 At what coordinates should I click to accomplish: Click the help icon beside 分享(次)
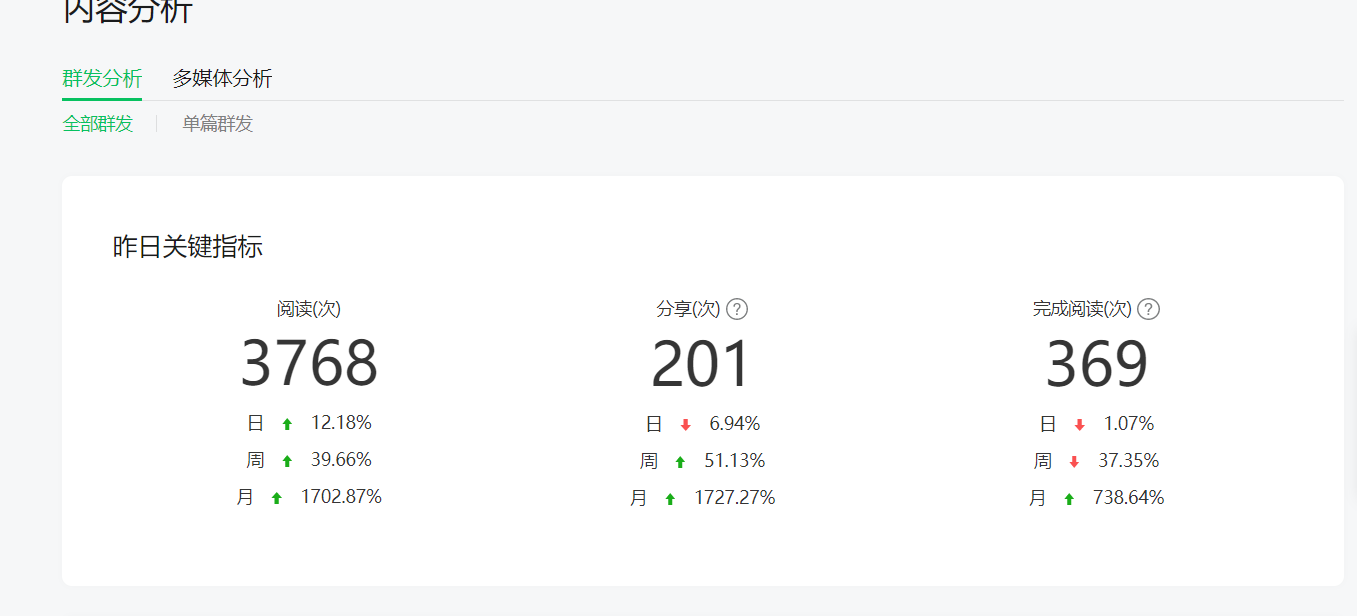pos(737,309)
